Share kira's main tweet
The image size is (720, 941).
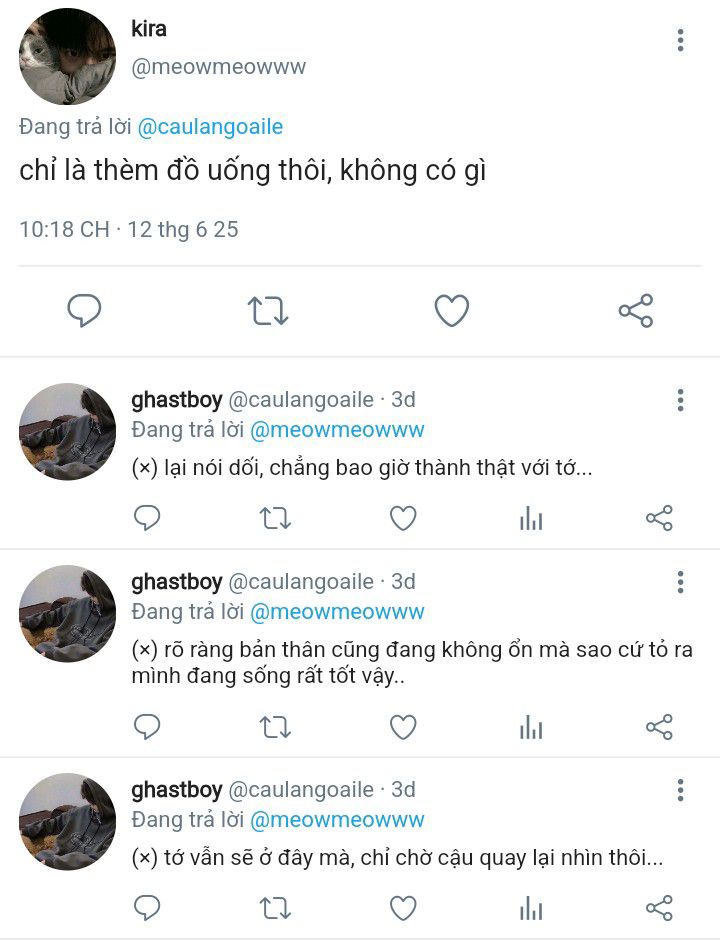(636, 310)
